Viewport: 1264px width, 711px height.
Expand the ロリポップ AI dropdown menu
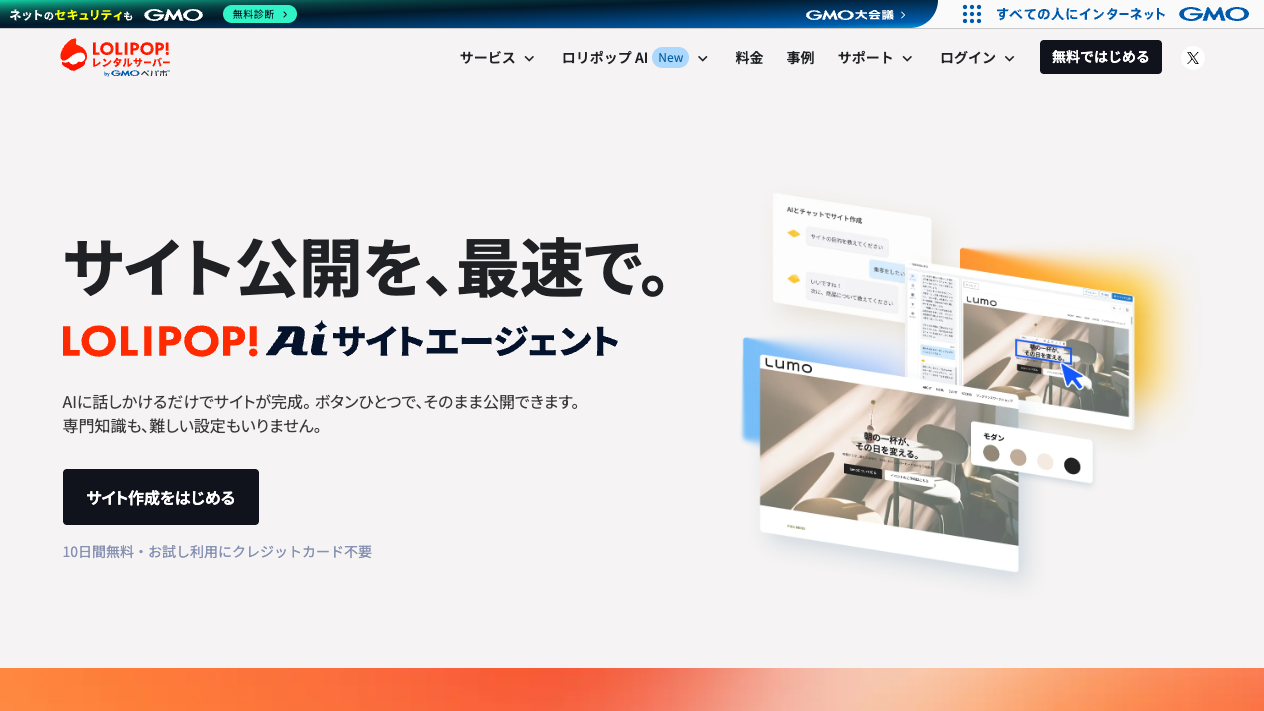tap(635, 58)
